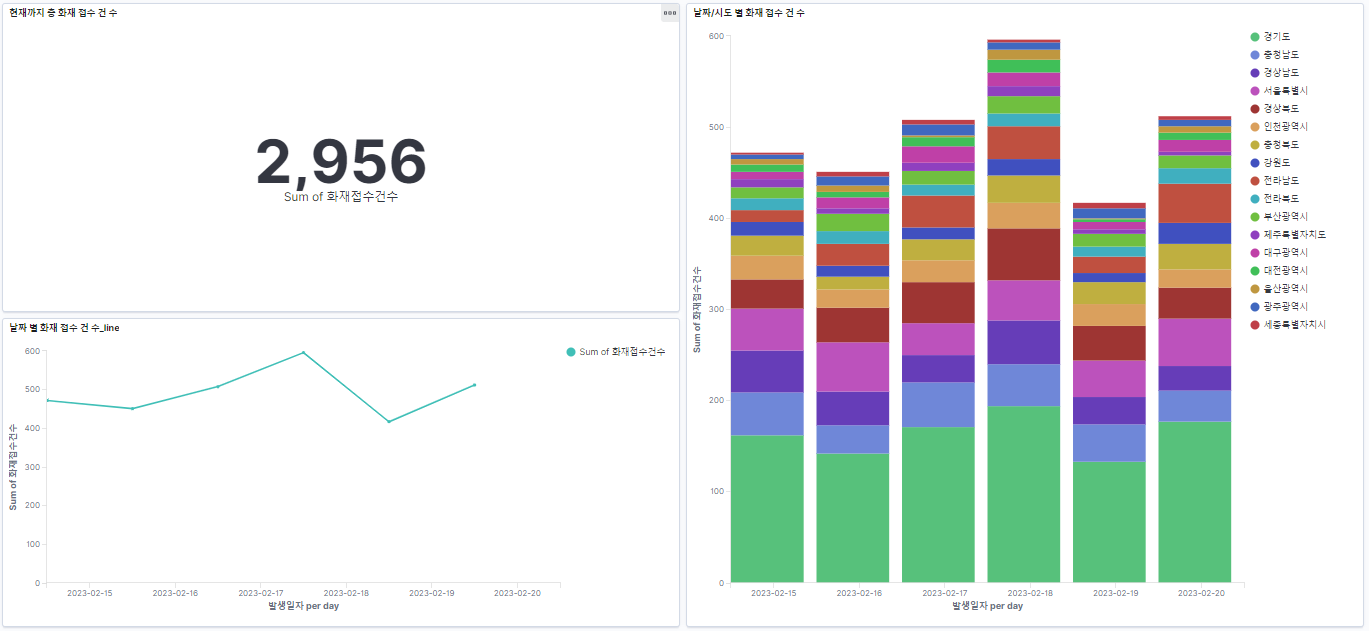Click the line chart peak data point
Image resolution: width=1369 pixels, height=631 pixels.
coord(303,352)
